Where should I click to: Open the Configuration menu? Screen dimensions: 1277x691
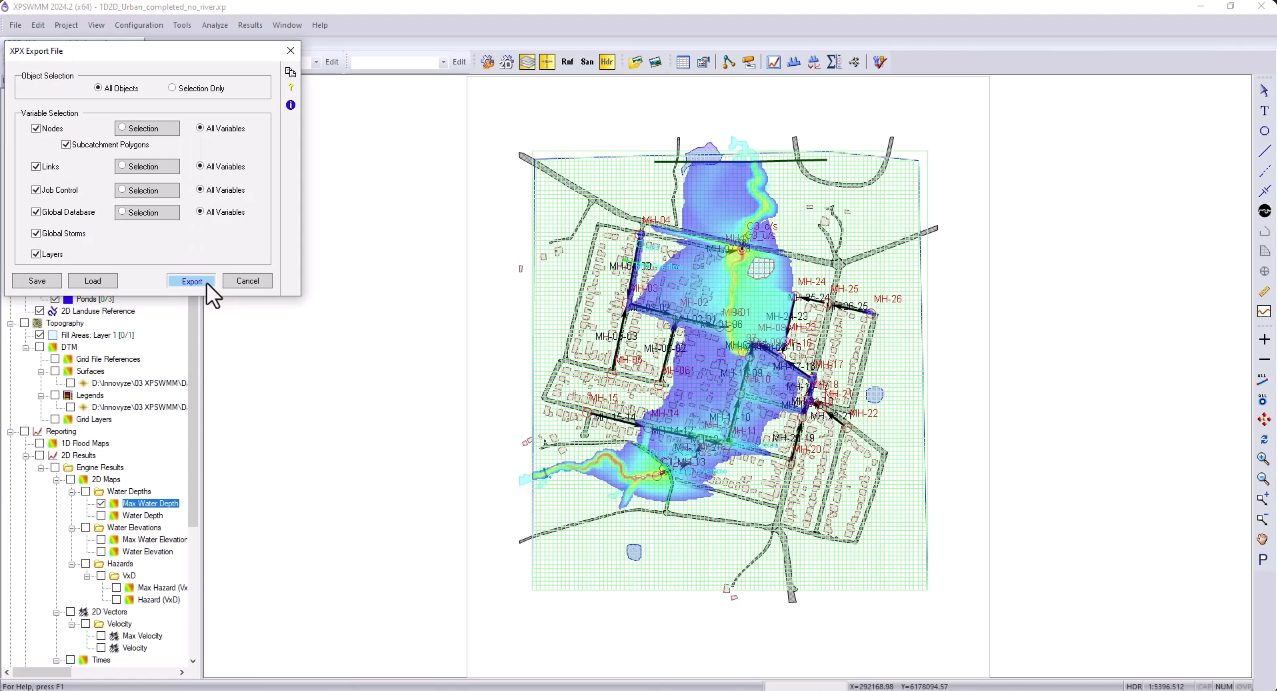point(139,25)
